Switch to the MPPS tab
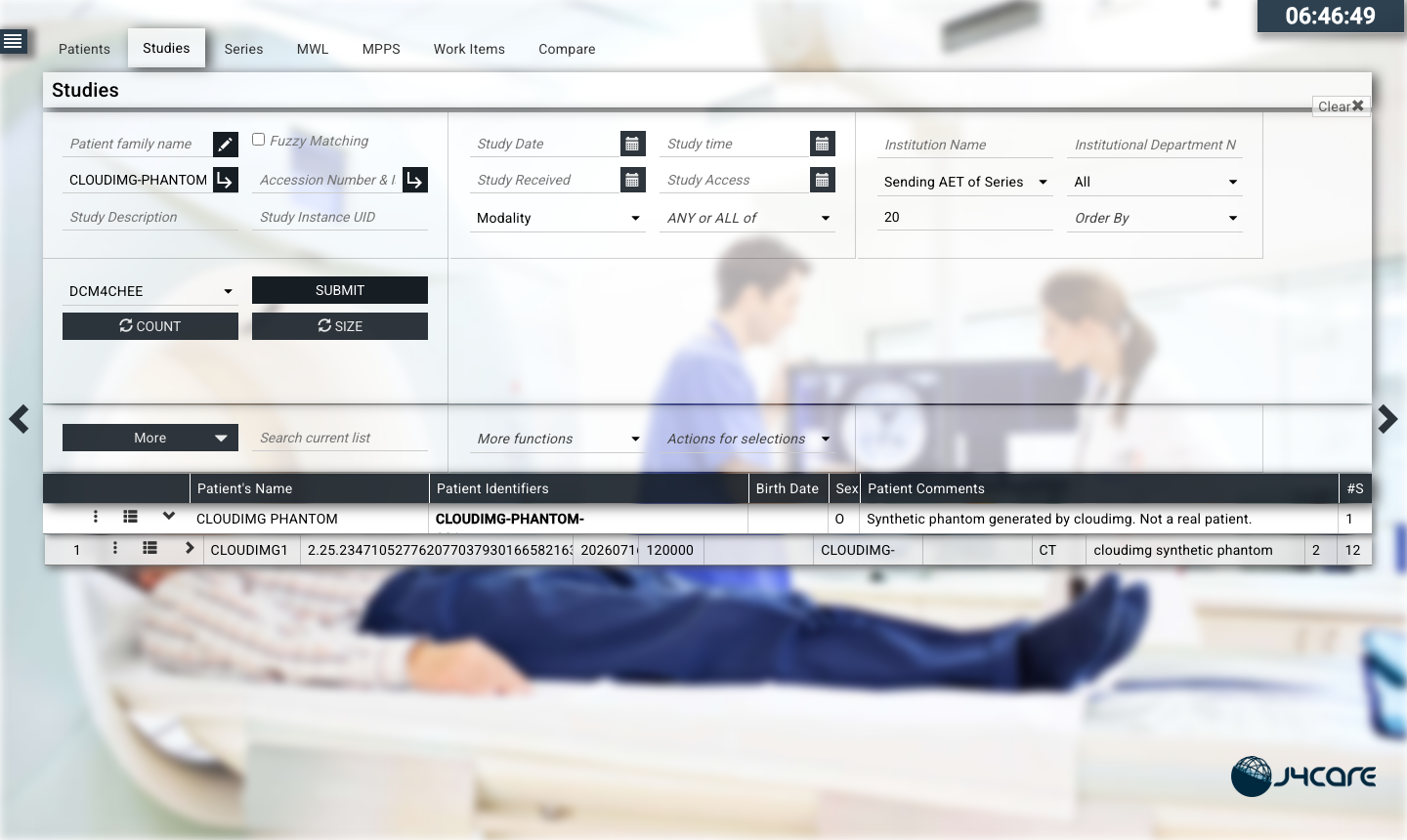 pos(381,49)
